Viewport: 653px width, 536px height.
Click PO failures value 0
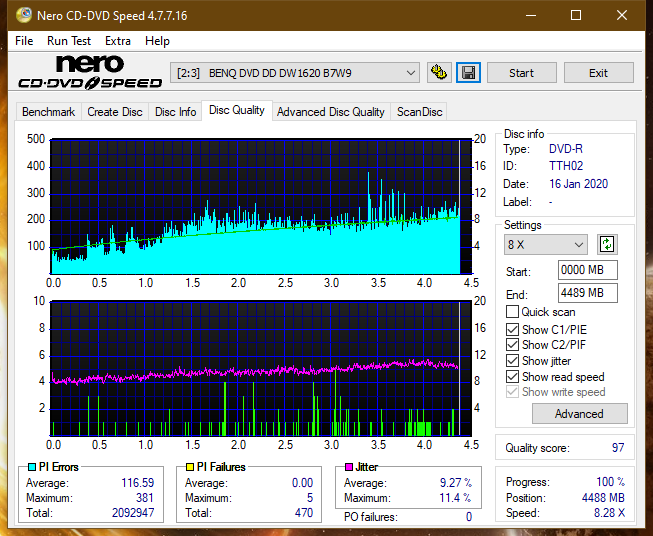click(x=469, y=517)
